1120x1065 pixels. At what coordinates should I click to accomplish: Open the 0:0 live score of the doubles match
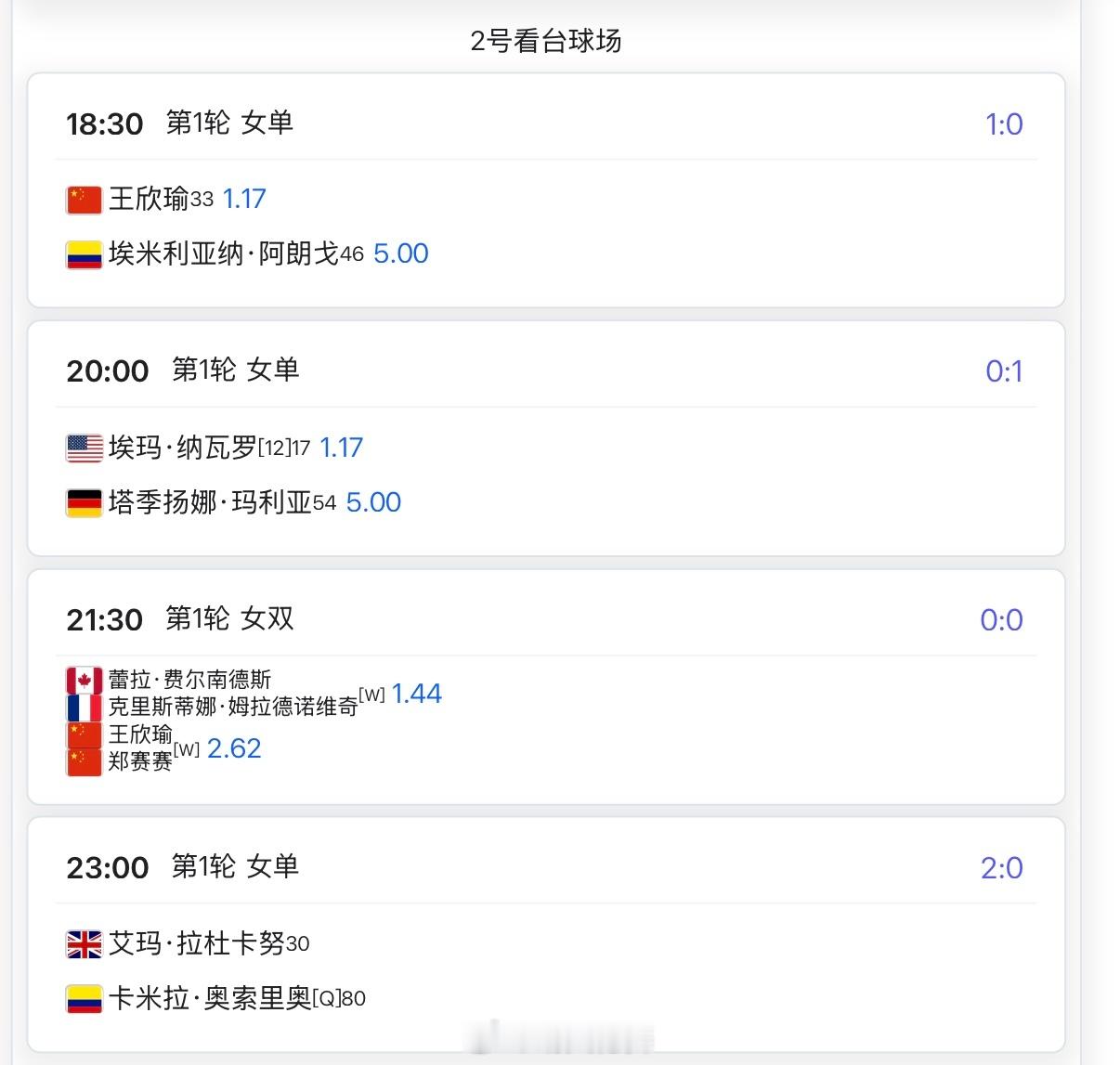pyautogui.click(x=1003, y=618)
